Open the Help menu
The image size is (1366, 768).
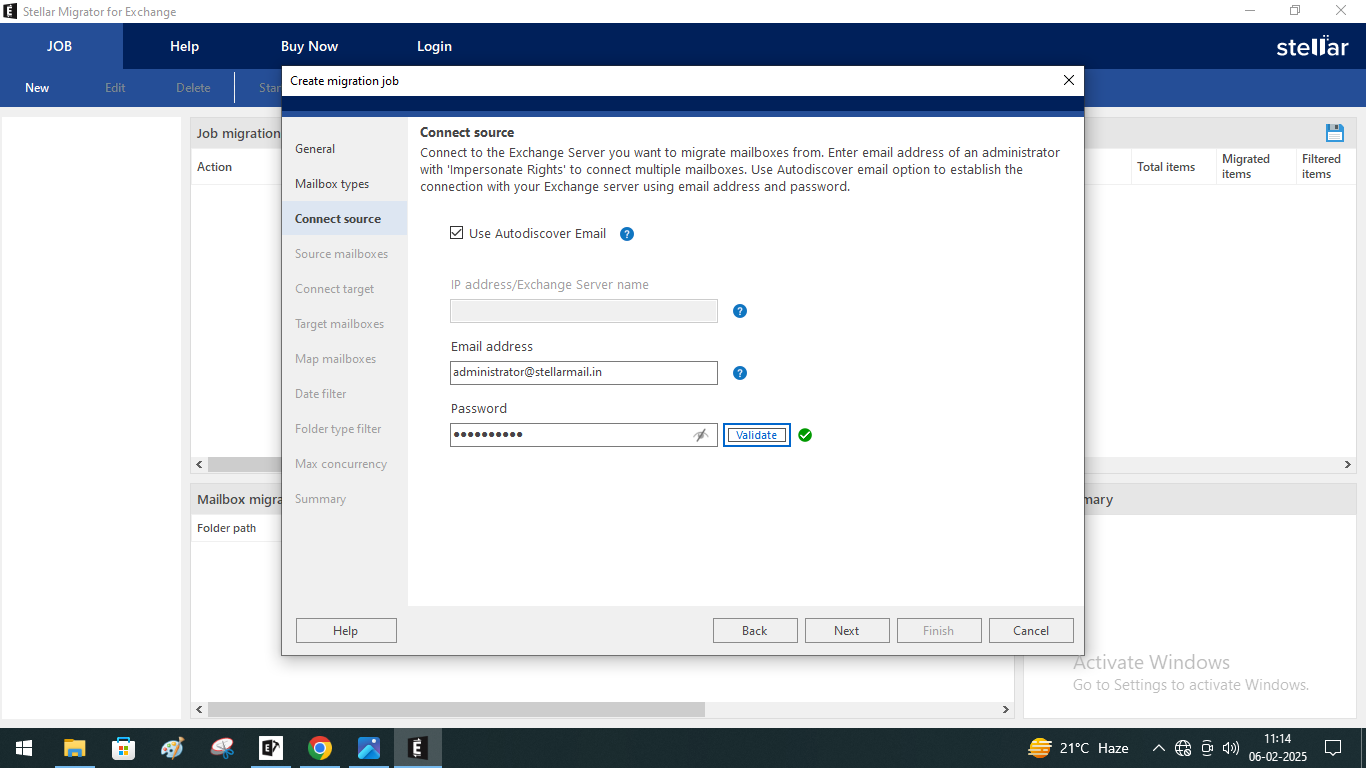click(x=185, y=46)
